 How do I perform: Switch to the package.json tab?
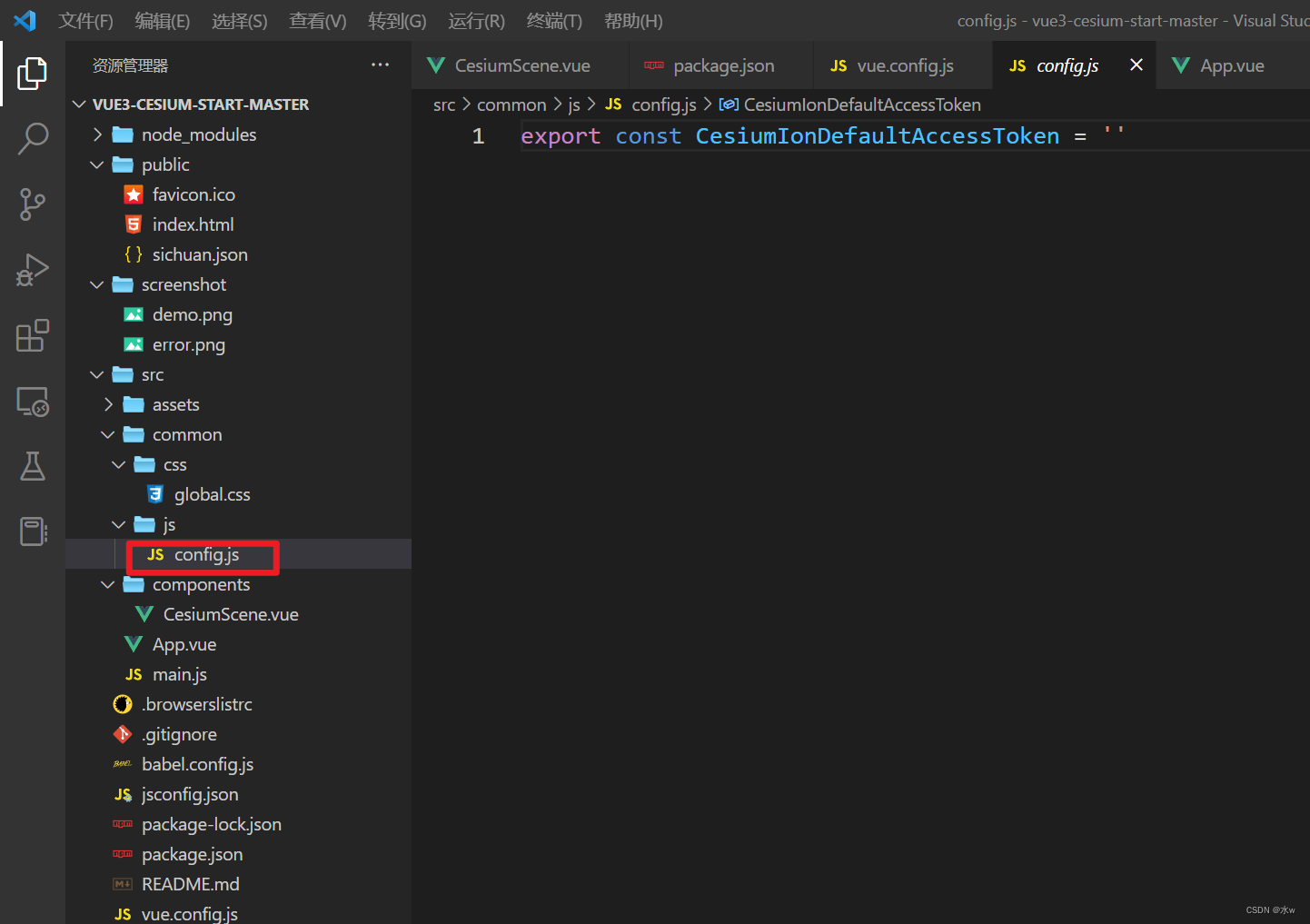click(x=721, y=65)
